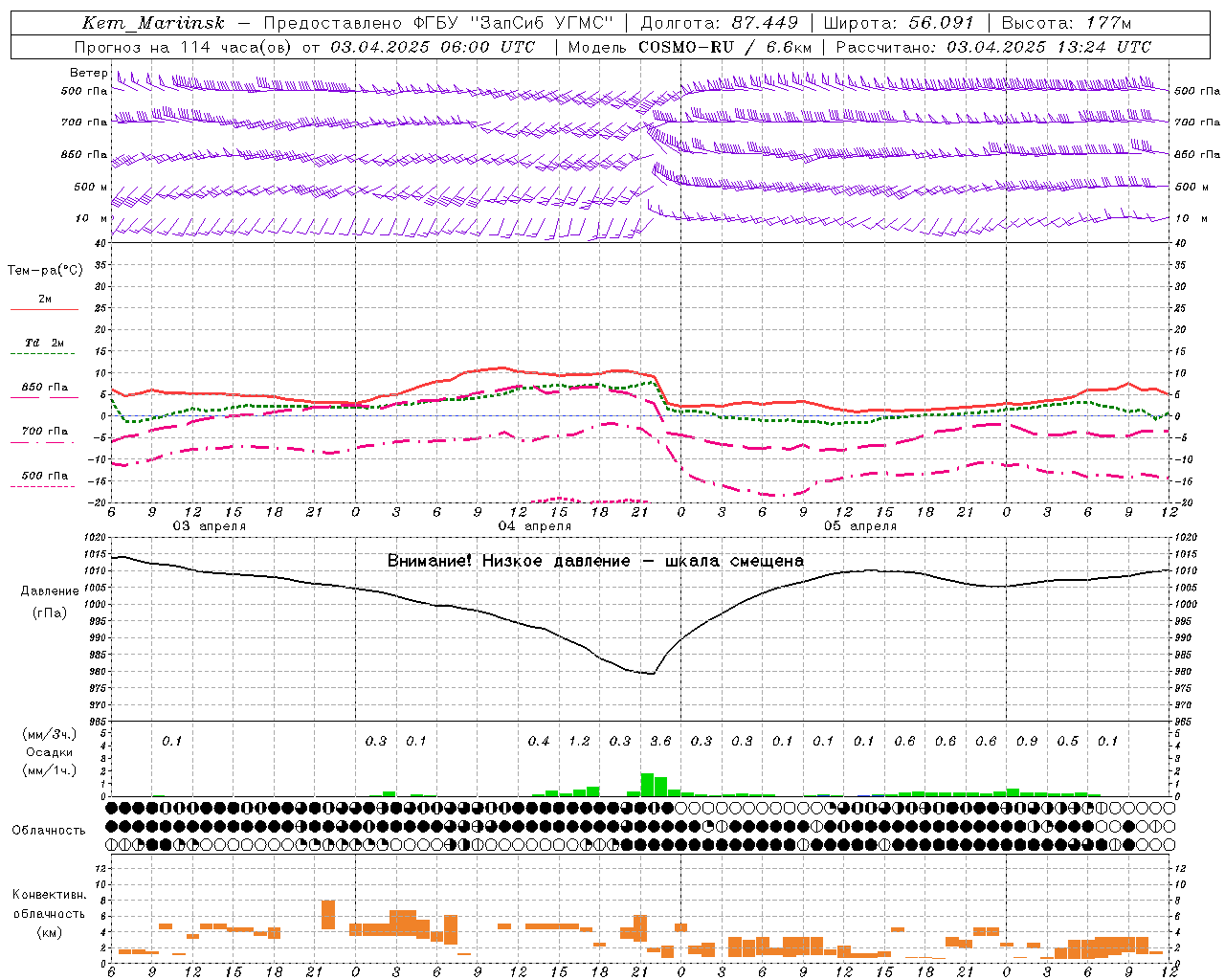The height and width of the screenshot is (980, 1225).
Task: Click the Осадки precipitation label
Action: (x=49, y=752)
